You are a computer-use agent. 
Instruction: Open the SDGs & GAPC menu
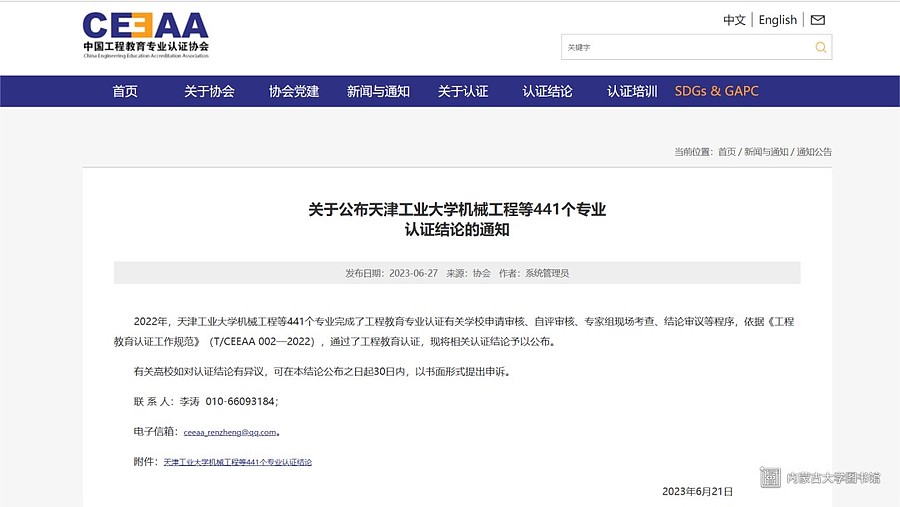[x=716, y=91]
